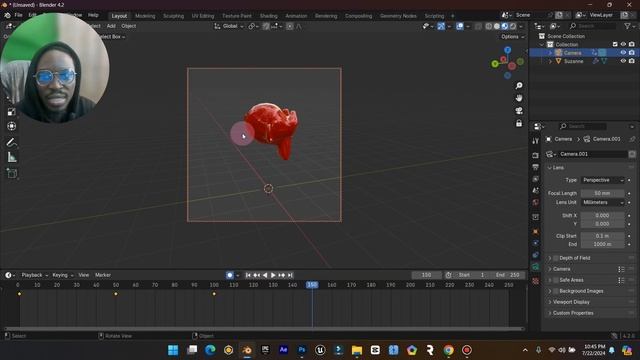
Task: Select the Add Cube tool
Action: [11, 173]
